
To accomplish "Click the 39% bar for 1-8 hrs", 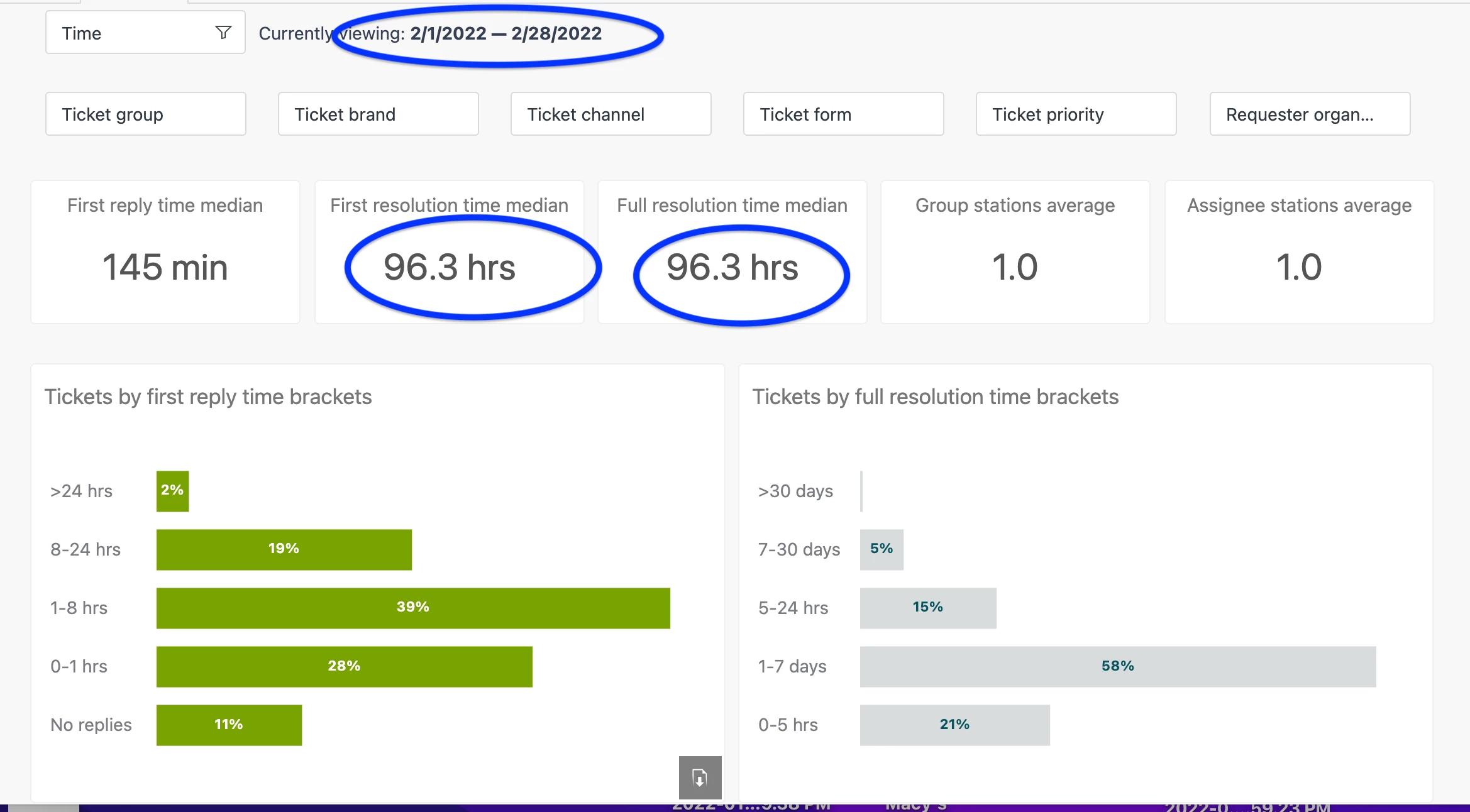I will (413, 608).
